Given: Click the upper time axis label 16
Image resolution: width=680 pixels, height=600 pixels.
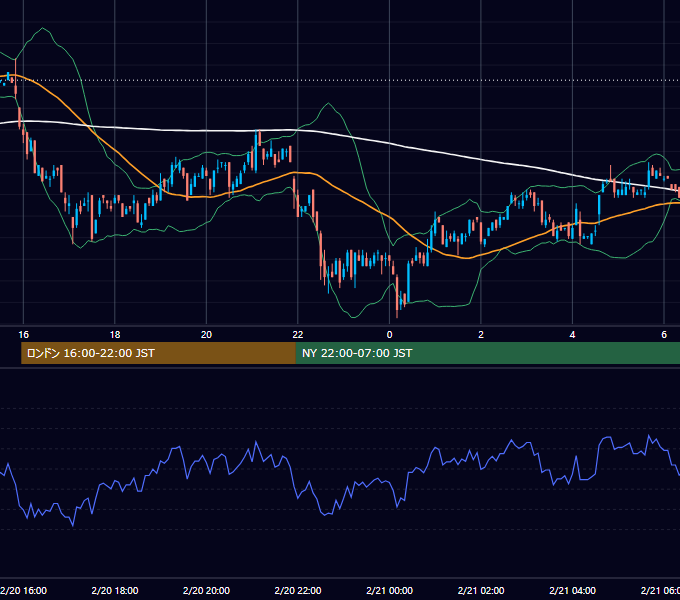Looking at the screenshot, I should point(23,334).
